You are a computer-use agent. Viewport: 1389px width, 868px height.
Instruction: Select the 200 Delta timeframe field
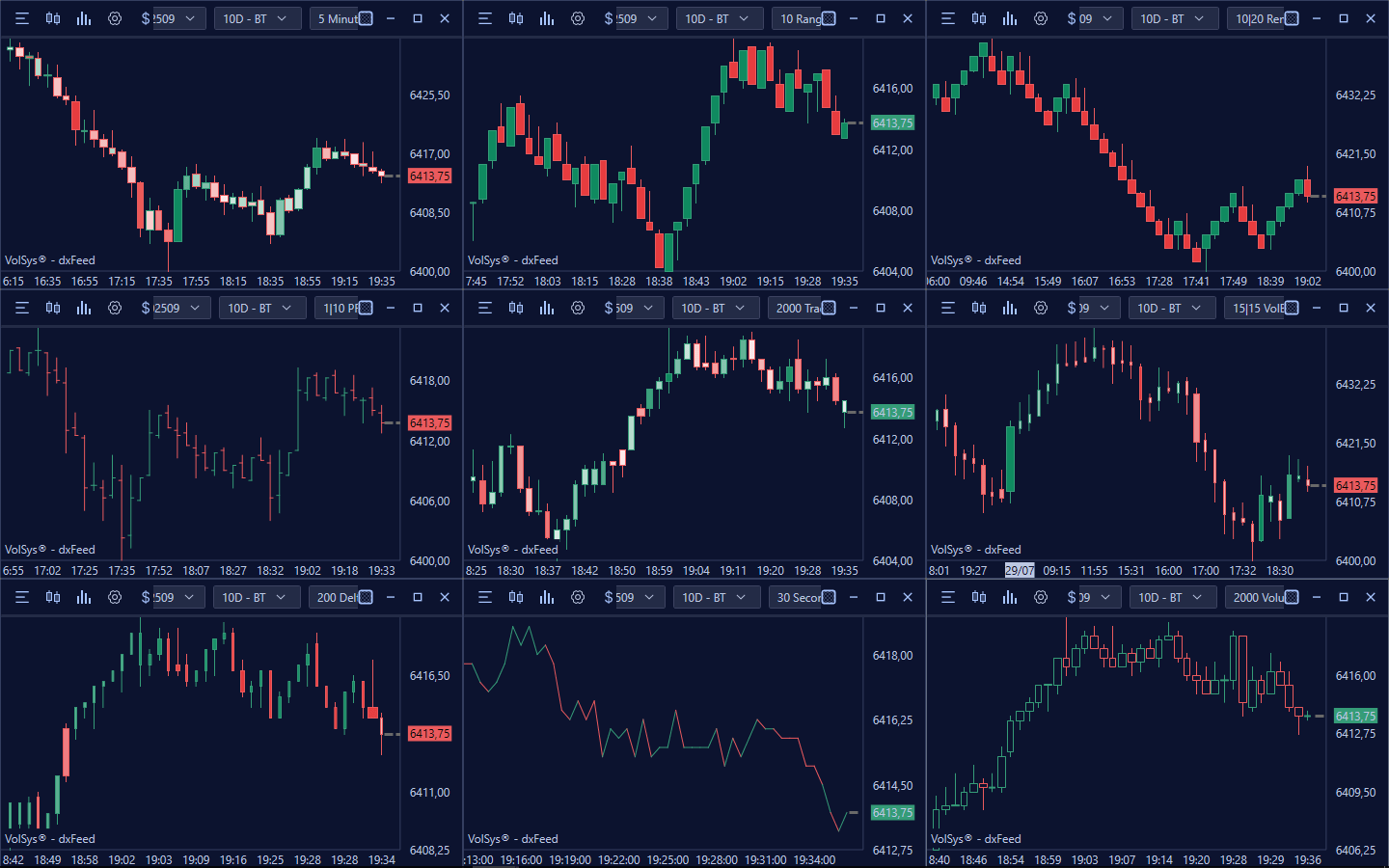pyautogui.click(x=333, y=597)
